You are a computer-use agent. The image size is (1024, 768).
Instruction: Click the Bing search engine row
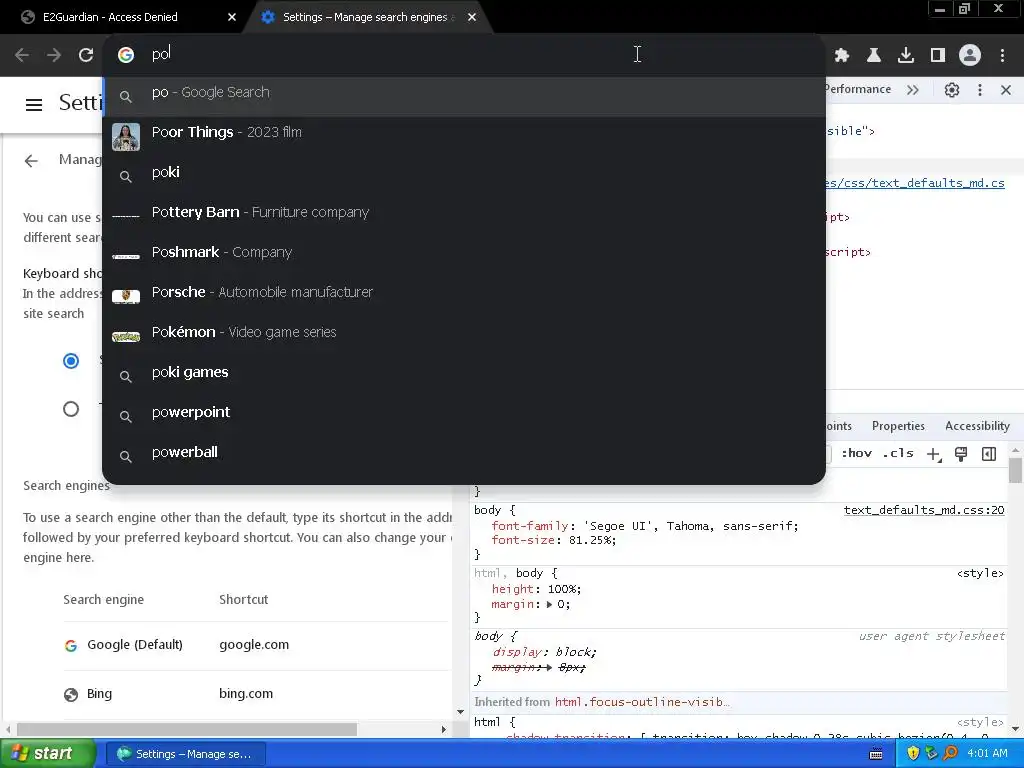pyautogui.click(x=257, y=694)
